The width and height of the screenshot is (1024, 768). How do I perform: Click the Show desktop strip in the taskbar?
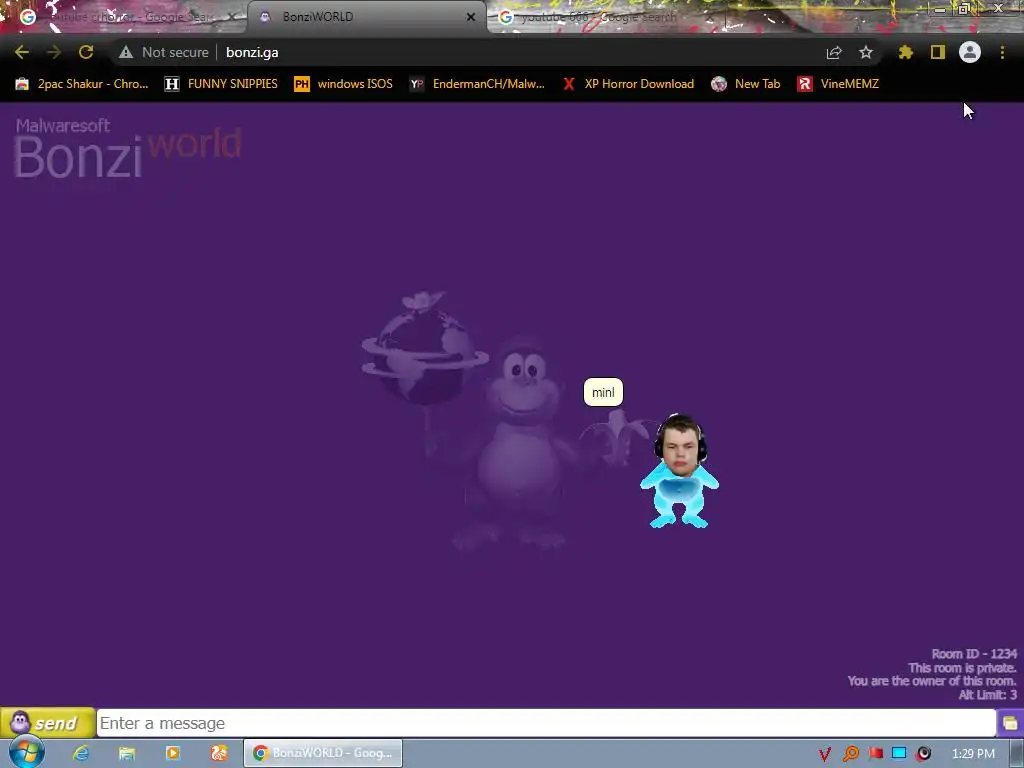pyautogui.click(x=1016, y=754)
